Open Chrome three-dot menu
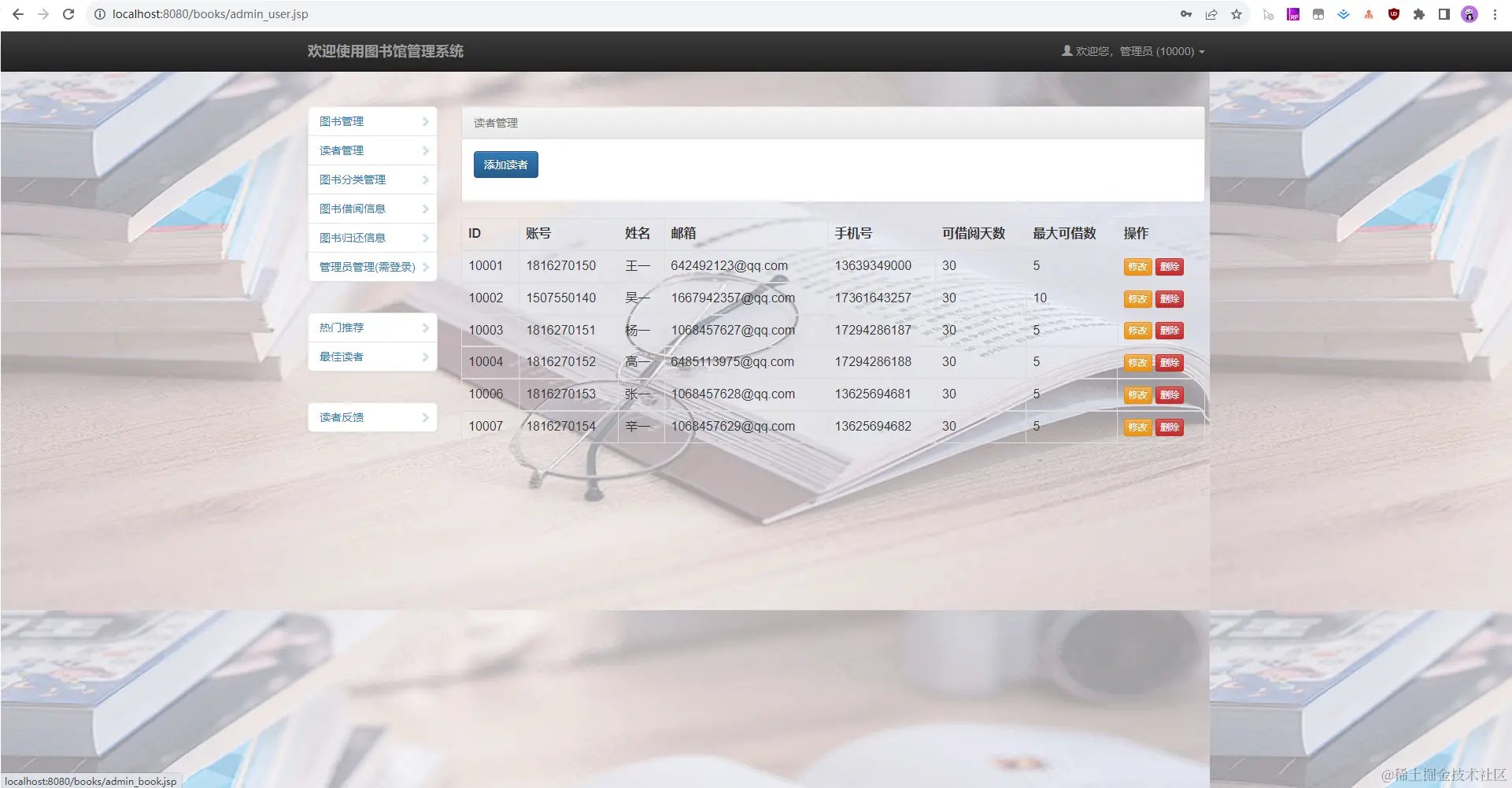 [x=1495, y=14]
